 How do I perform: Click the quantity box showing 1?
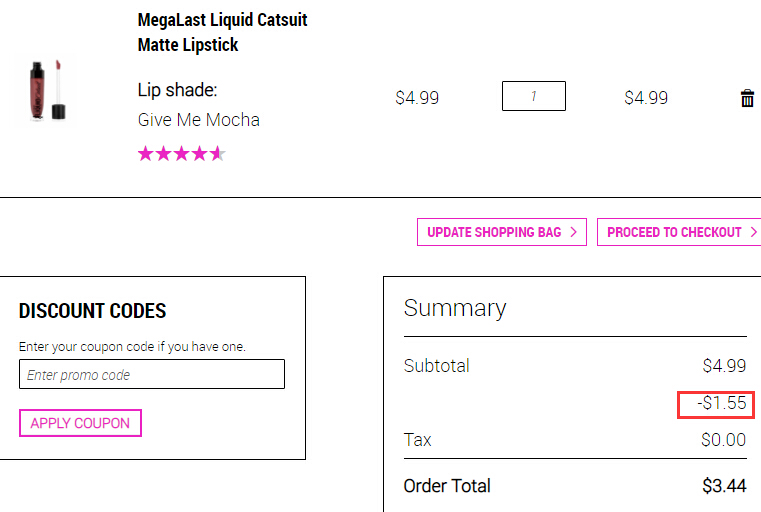pos(534,96)
